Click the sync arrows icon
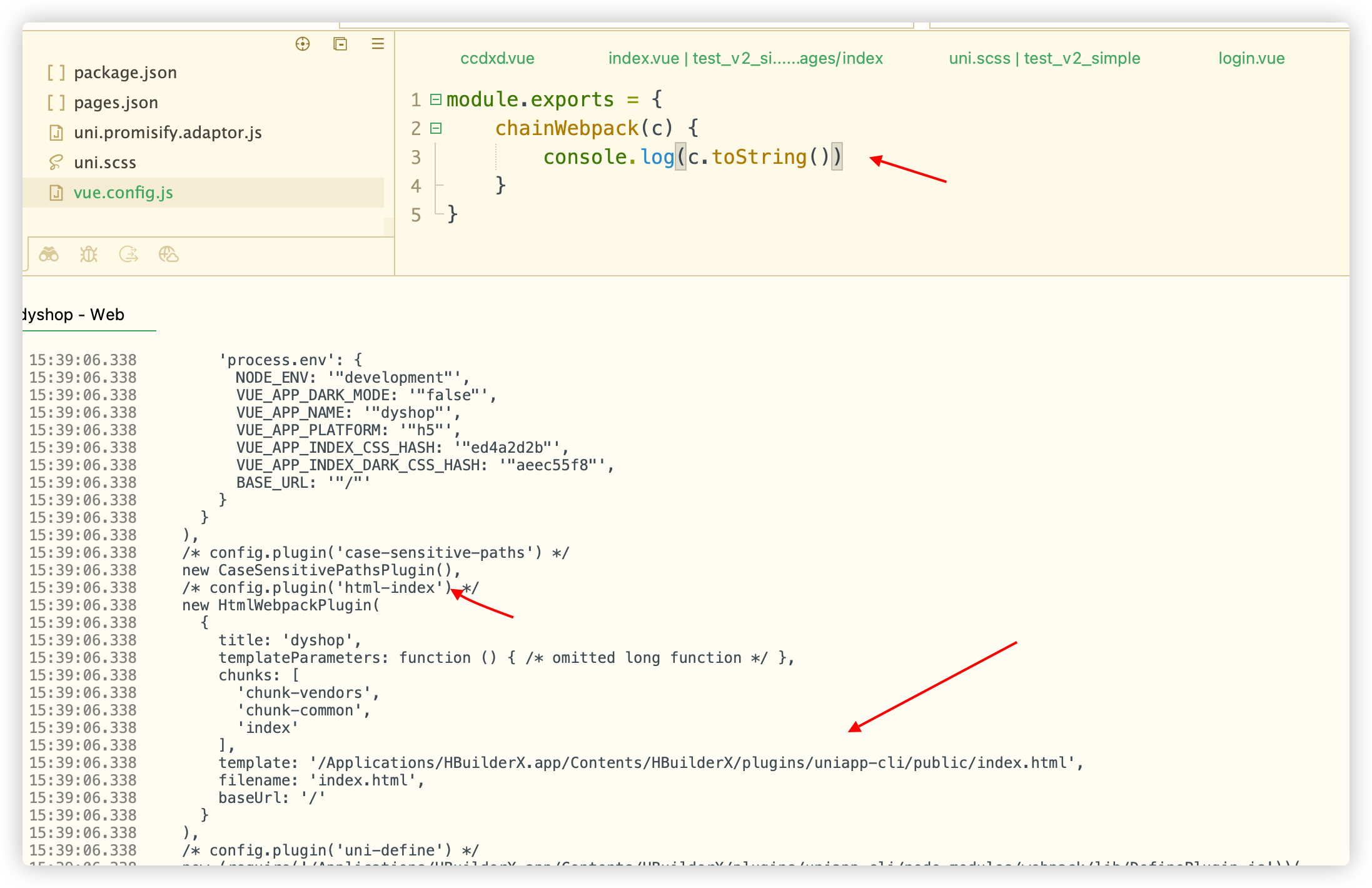This screenshot has width=1372, height=888. tap(129, 255)
